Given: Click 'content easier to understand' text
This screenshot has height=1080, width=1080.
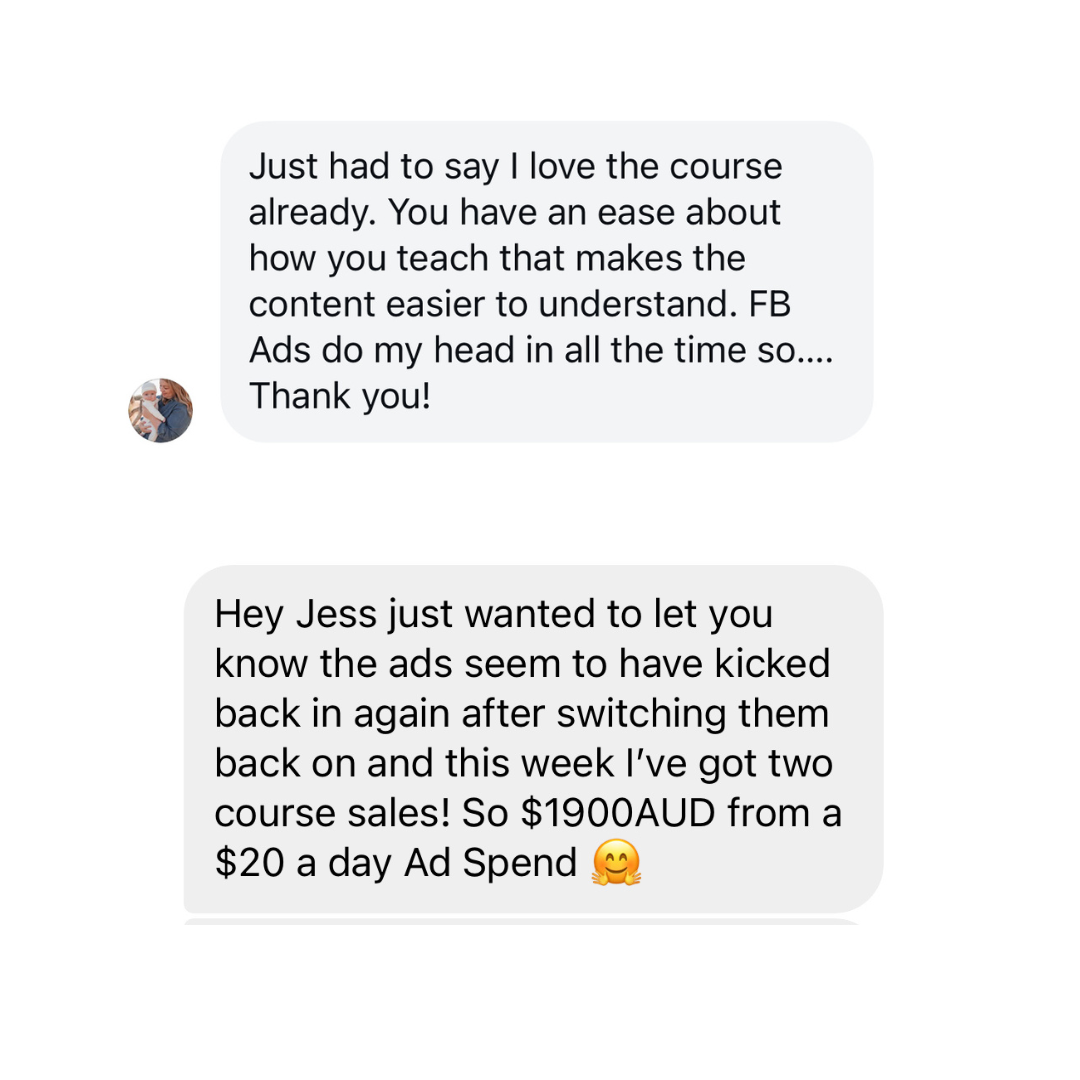Looking at the screenshot, I should [x=482, y=304].
